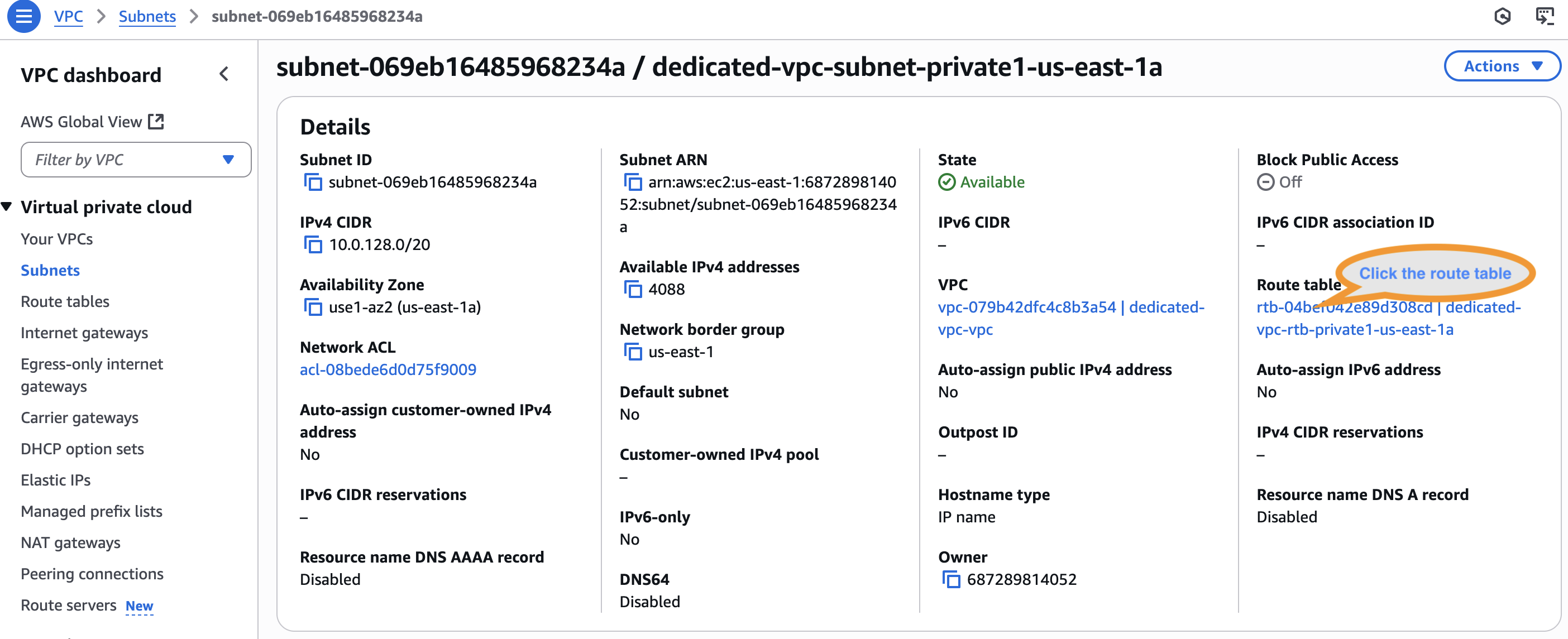The width and height of the screenshot is (1568, 639).
Task: Copy the Subnet ID value
Action: 312,182
